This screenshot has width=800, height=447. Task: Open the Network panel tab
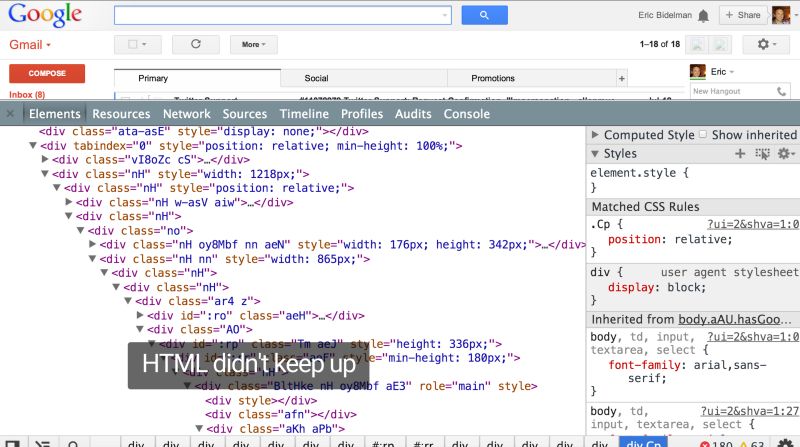pyautogui.click(x=187, y=114)
